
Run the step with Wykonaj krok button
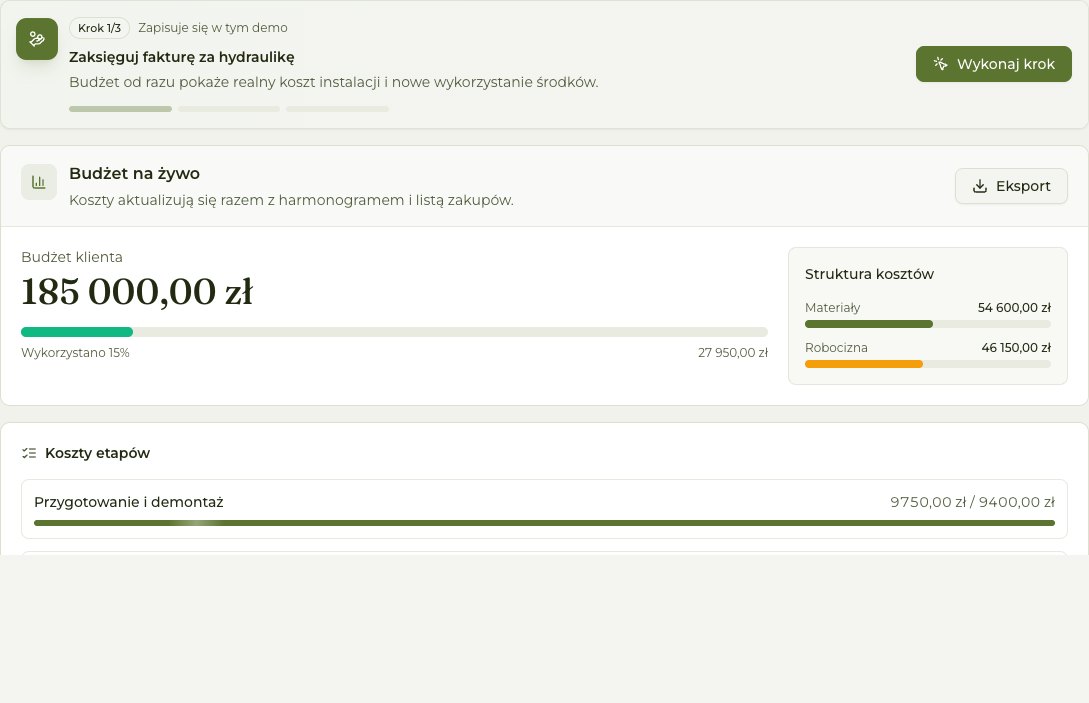[993, 64]
